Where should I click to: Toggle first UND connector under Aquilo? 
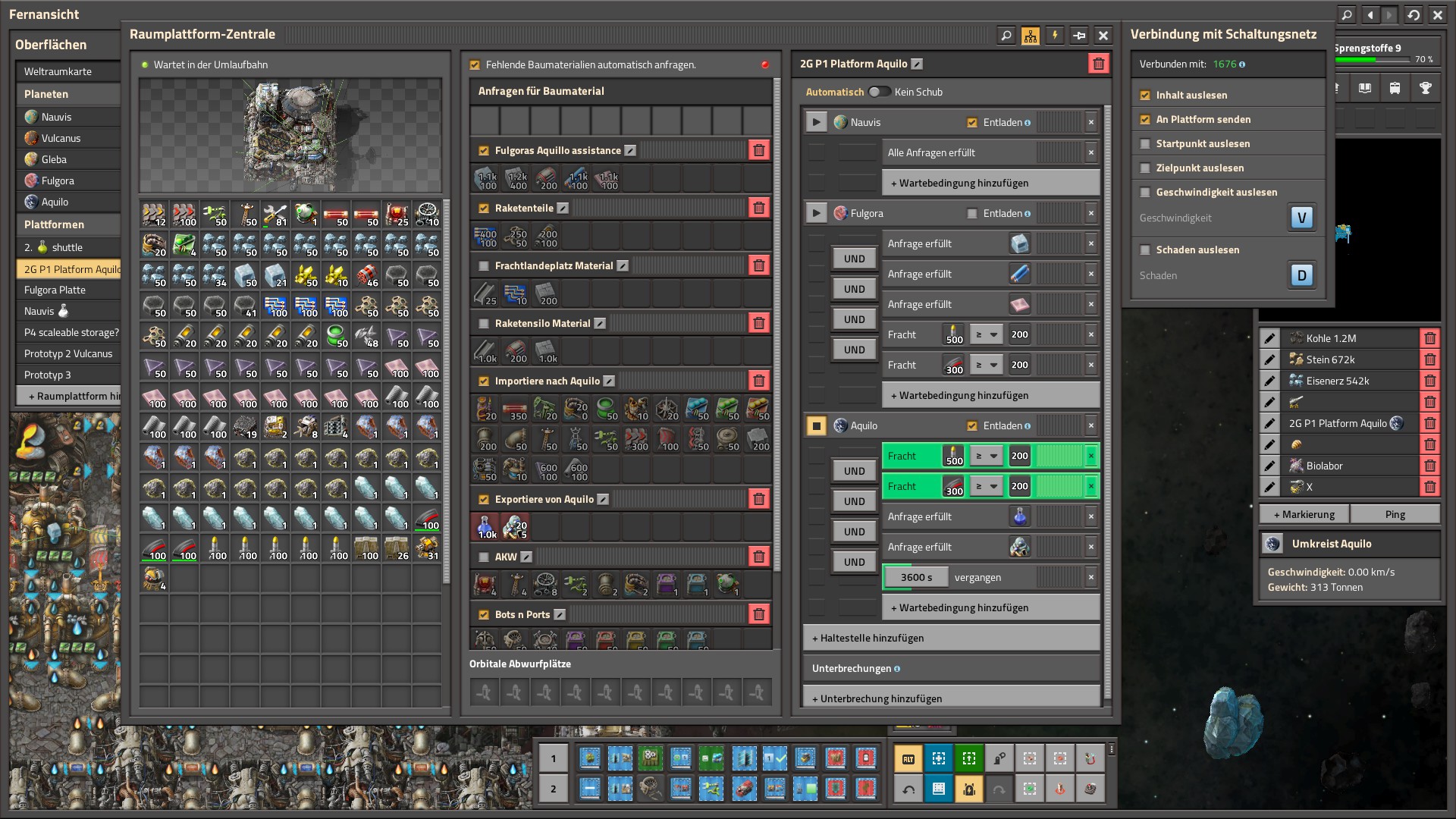pyautogui.click(x=854, y=471)
